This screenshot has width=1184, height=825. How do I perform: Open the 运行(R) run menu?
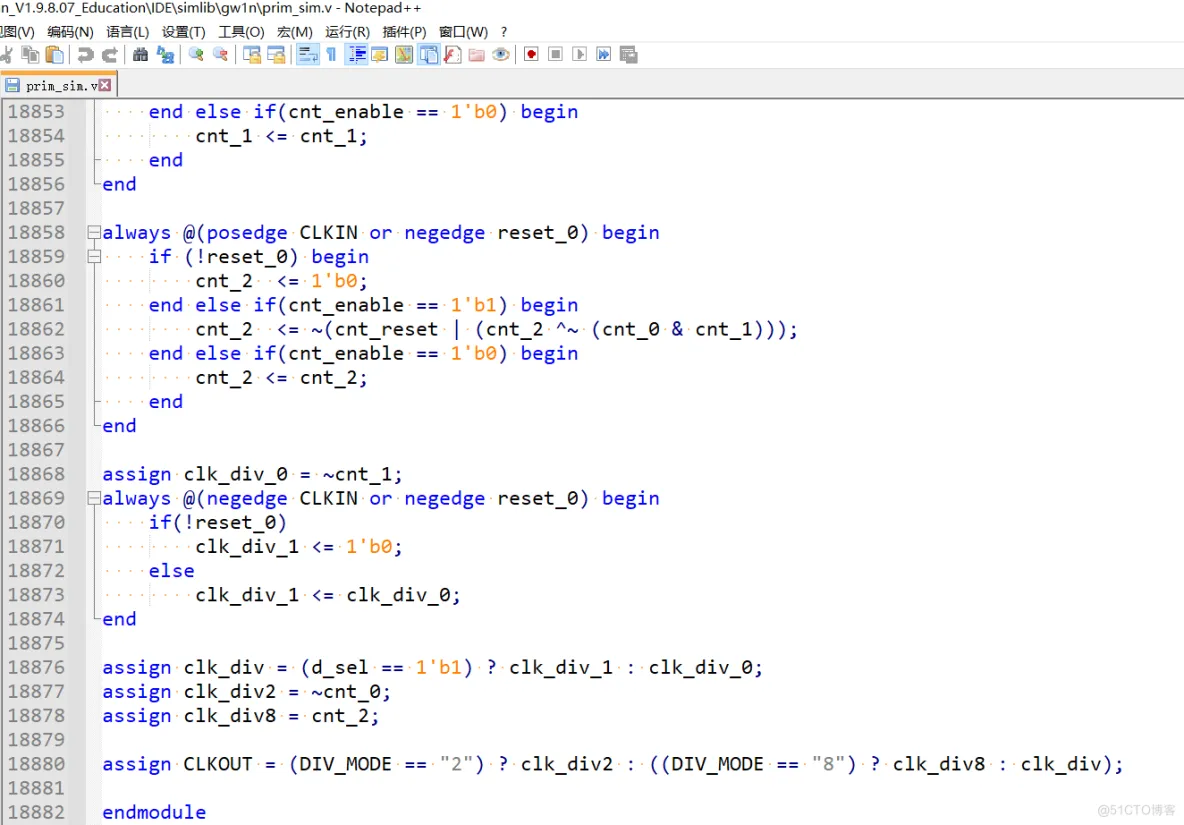pyautogui.click(x=347, y=32)
